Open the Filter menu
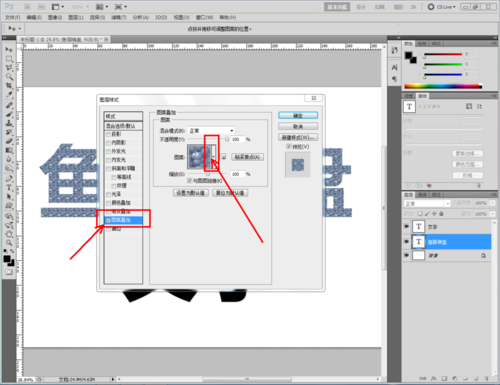The height and width of the screenshot is (385, 500). (x=119, y=17)
